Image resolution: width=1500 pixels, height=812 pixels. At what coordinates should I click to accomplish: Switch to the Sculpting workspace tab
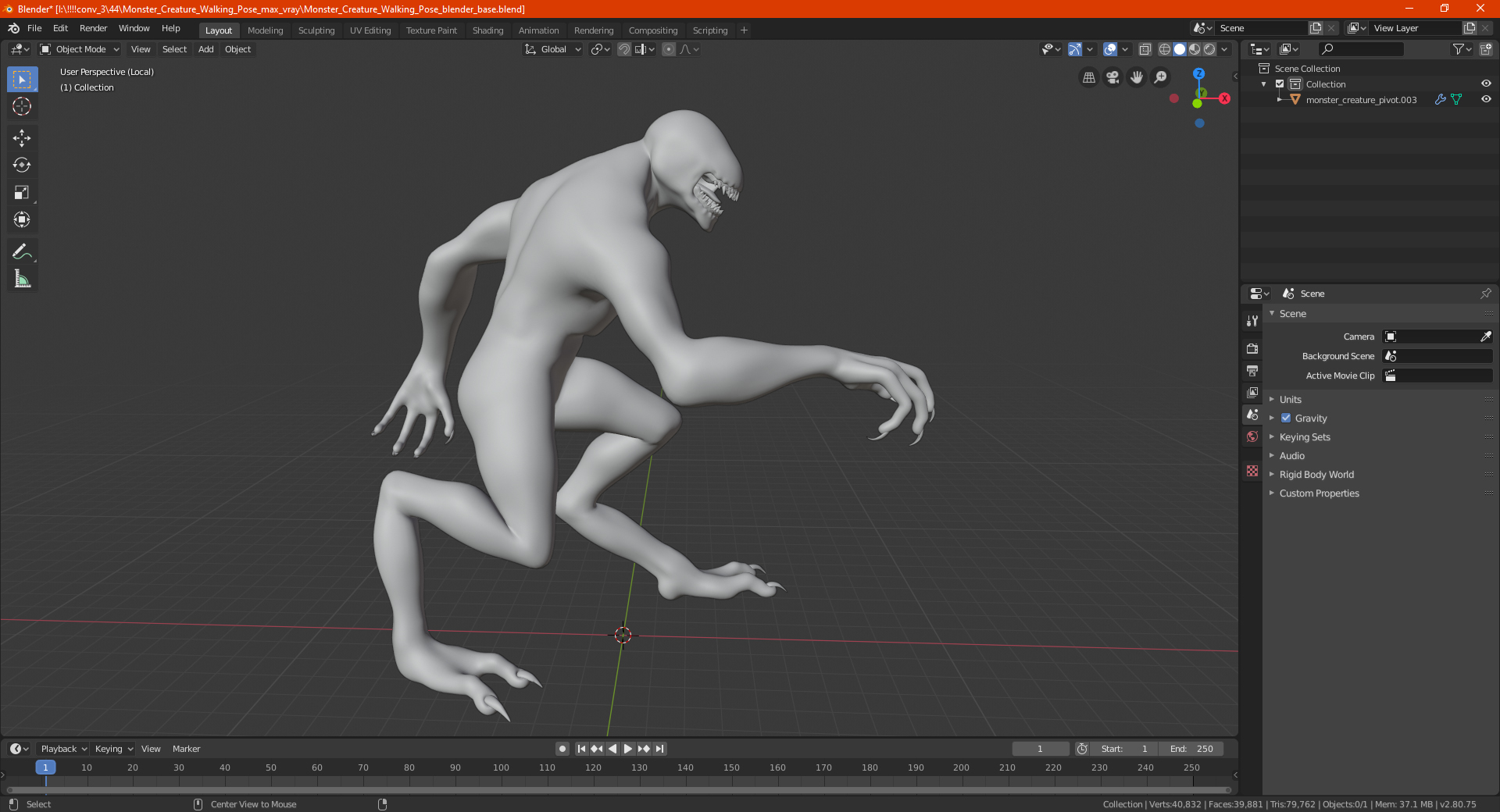316,30
